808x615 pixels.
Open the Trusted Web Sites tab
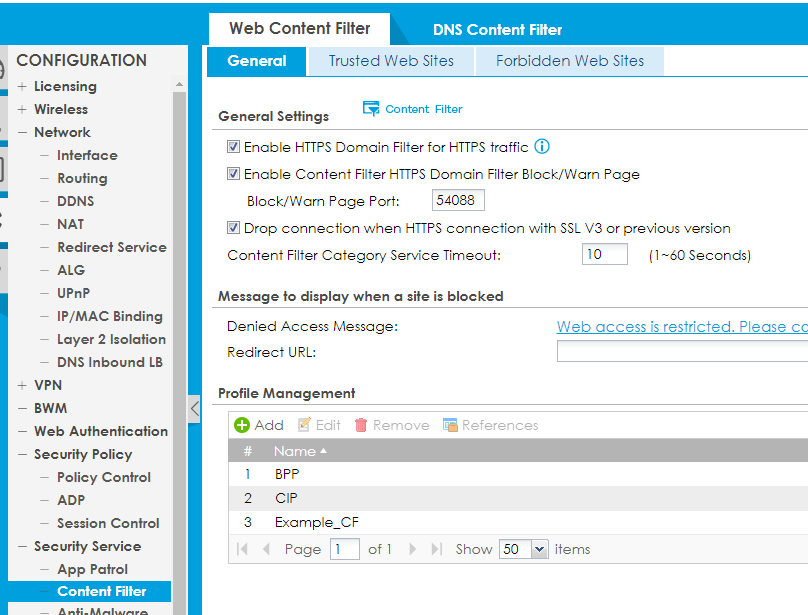click(x=390, y=61)
